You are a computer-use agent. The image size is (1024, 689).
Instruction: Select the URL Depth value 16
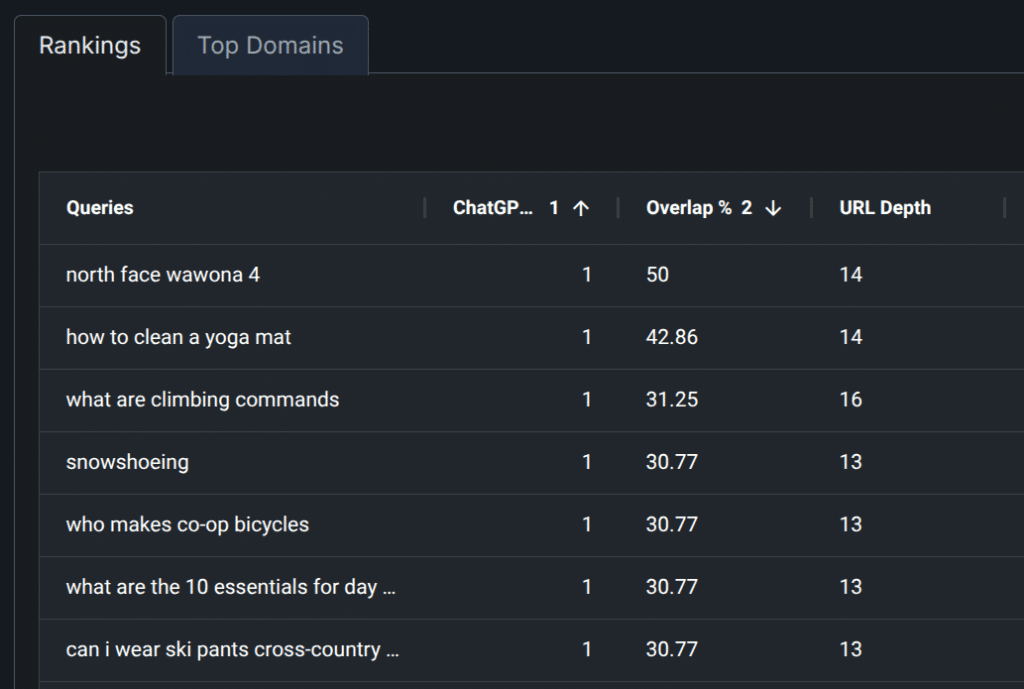pos(851,399)
